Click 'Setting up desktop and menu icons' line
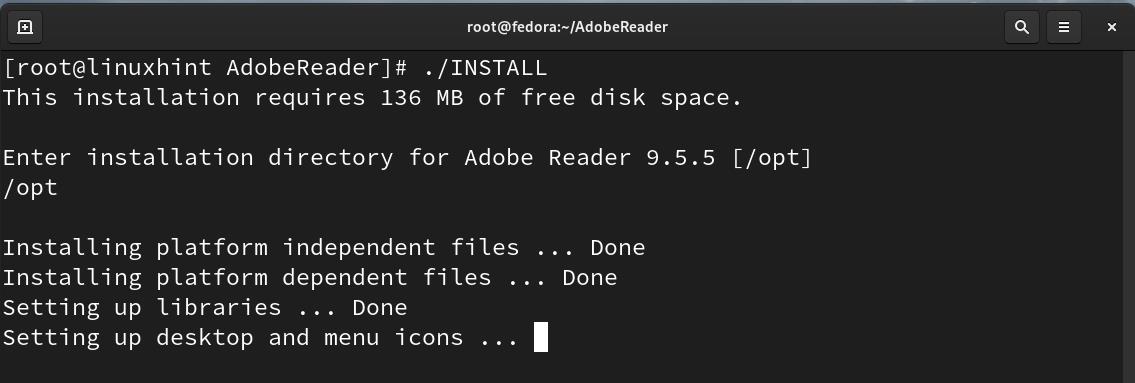 pyautogui.click(x=261, y=337)
